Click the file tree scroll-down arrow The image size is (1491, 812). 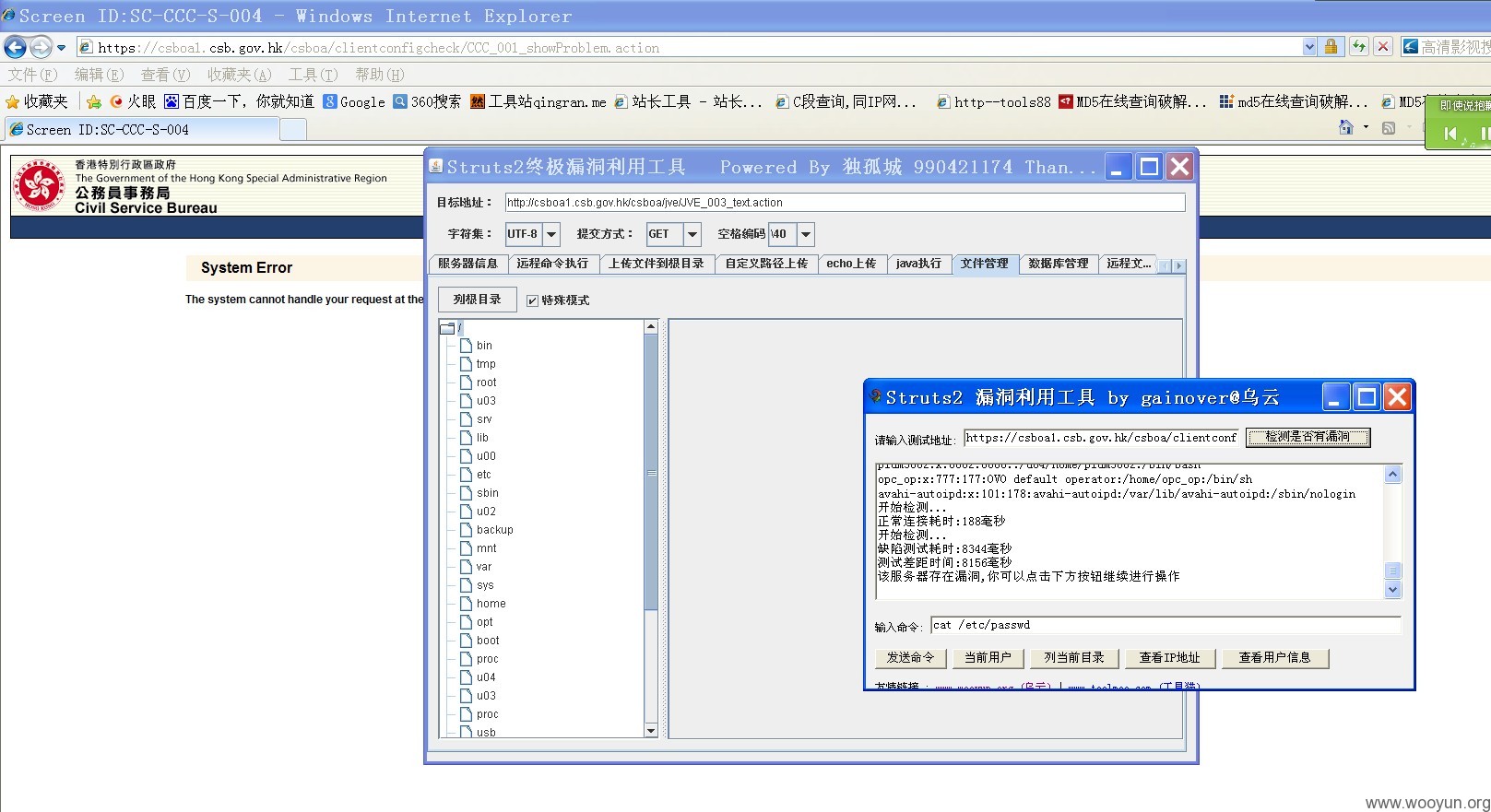(x=651, y=731)
